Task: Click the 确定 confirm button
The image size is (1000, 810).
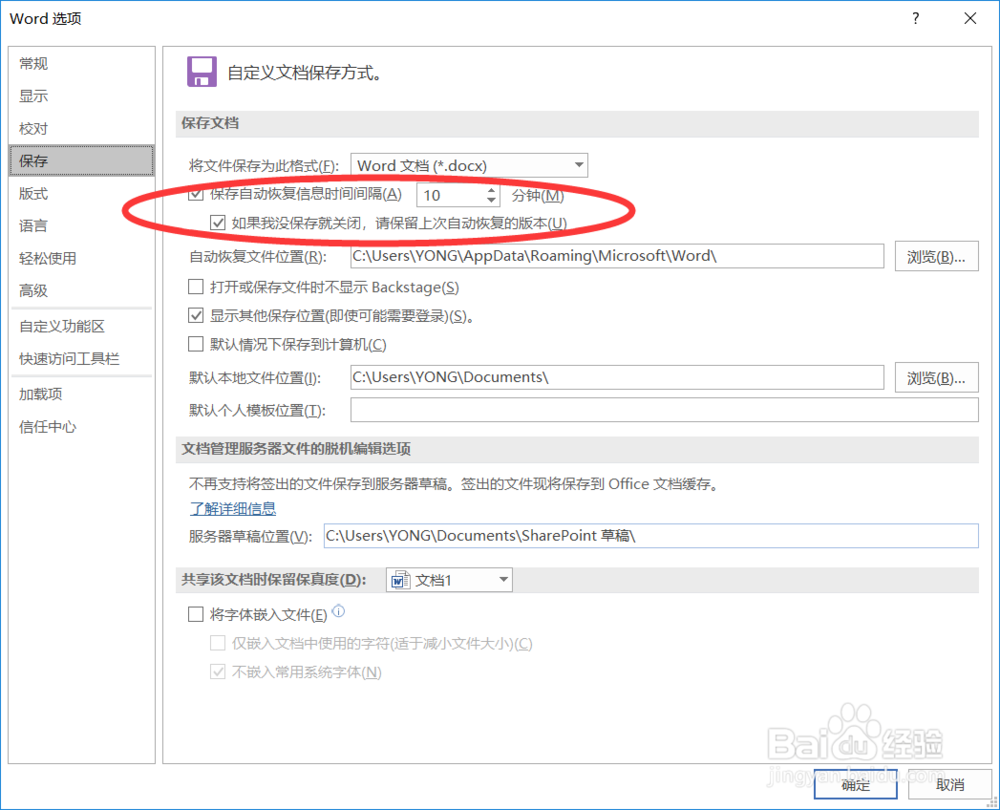Action: point(855,786)
